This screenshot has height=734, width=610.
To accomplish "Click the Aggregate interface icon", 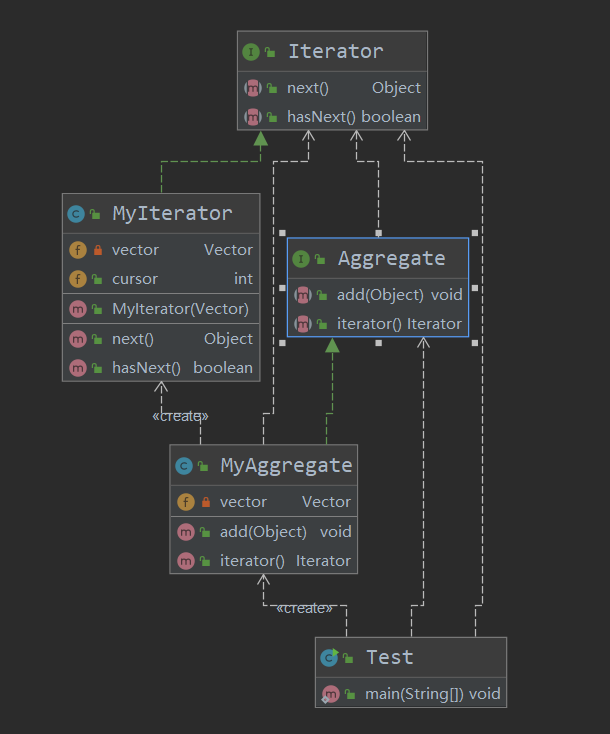I will (x=300, y=259).
